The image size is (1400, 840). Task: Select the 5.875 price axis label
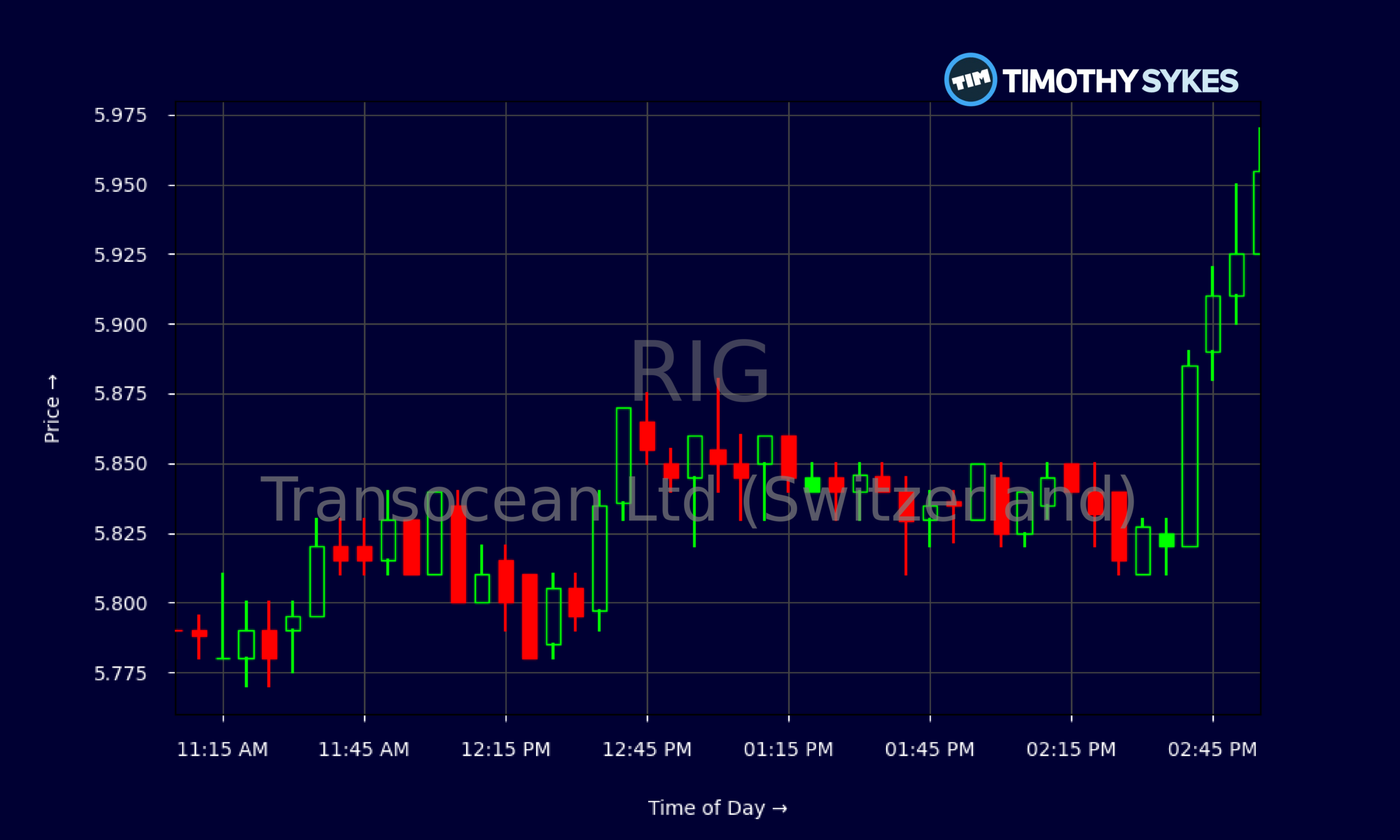pos(120,394)
